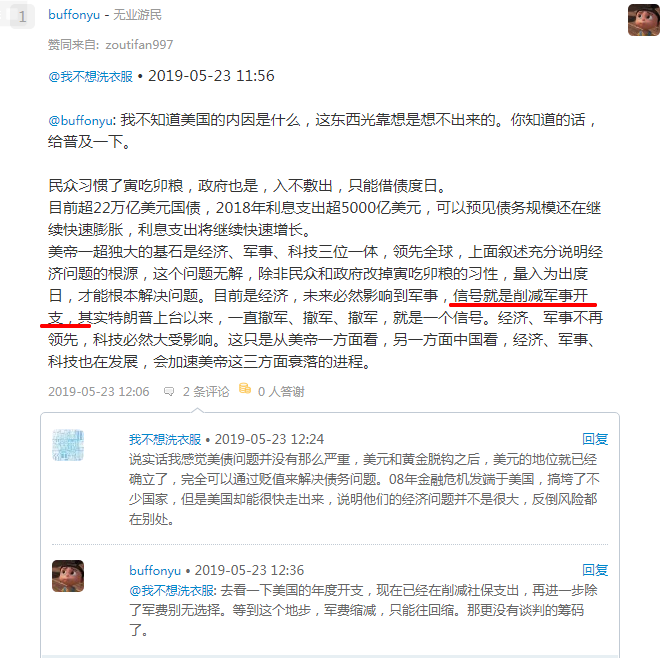This screenshot has width=669, height=658.
Task: Open the answer permalink dated 2019-05-23 12:06
Action: point(99,391)
